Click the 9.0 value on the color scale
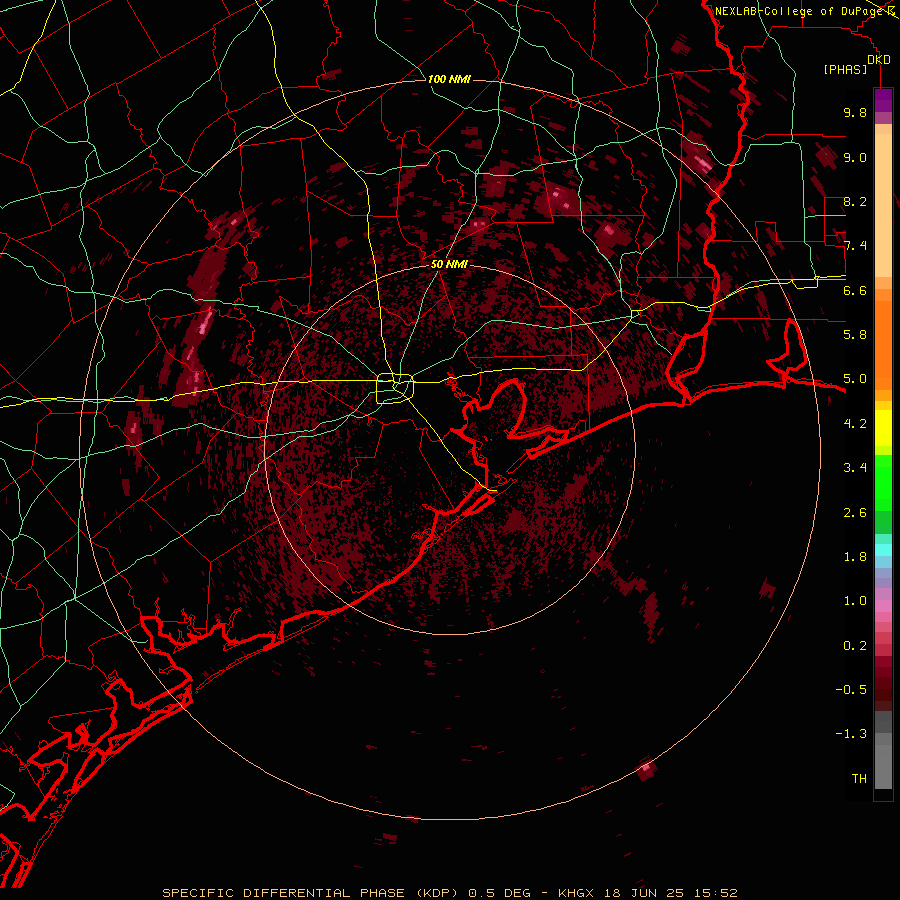The height and width of the screenshot is (900, 900). 855,157
